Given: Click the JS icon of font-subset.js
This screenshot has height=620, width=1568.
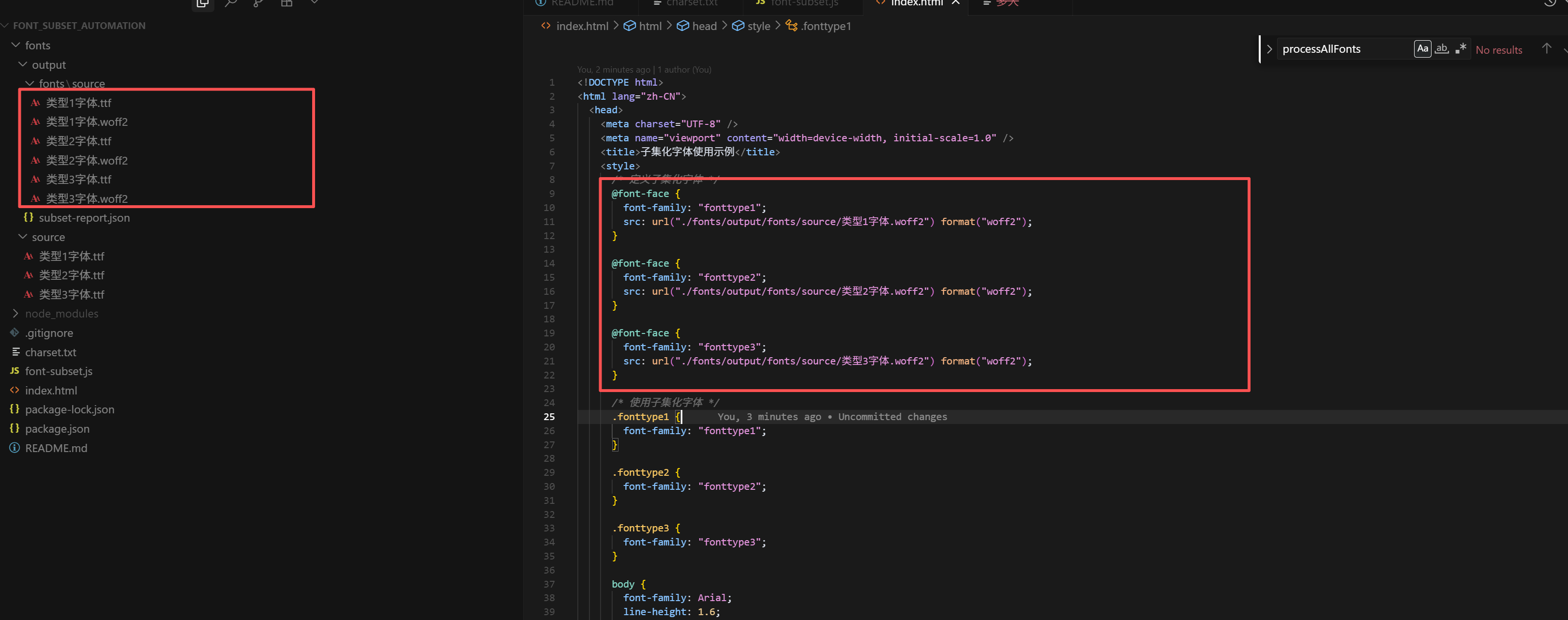Looking at the screenshot, I should (x=15, y=371).
